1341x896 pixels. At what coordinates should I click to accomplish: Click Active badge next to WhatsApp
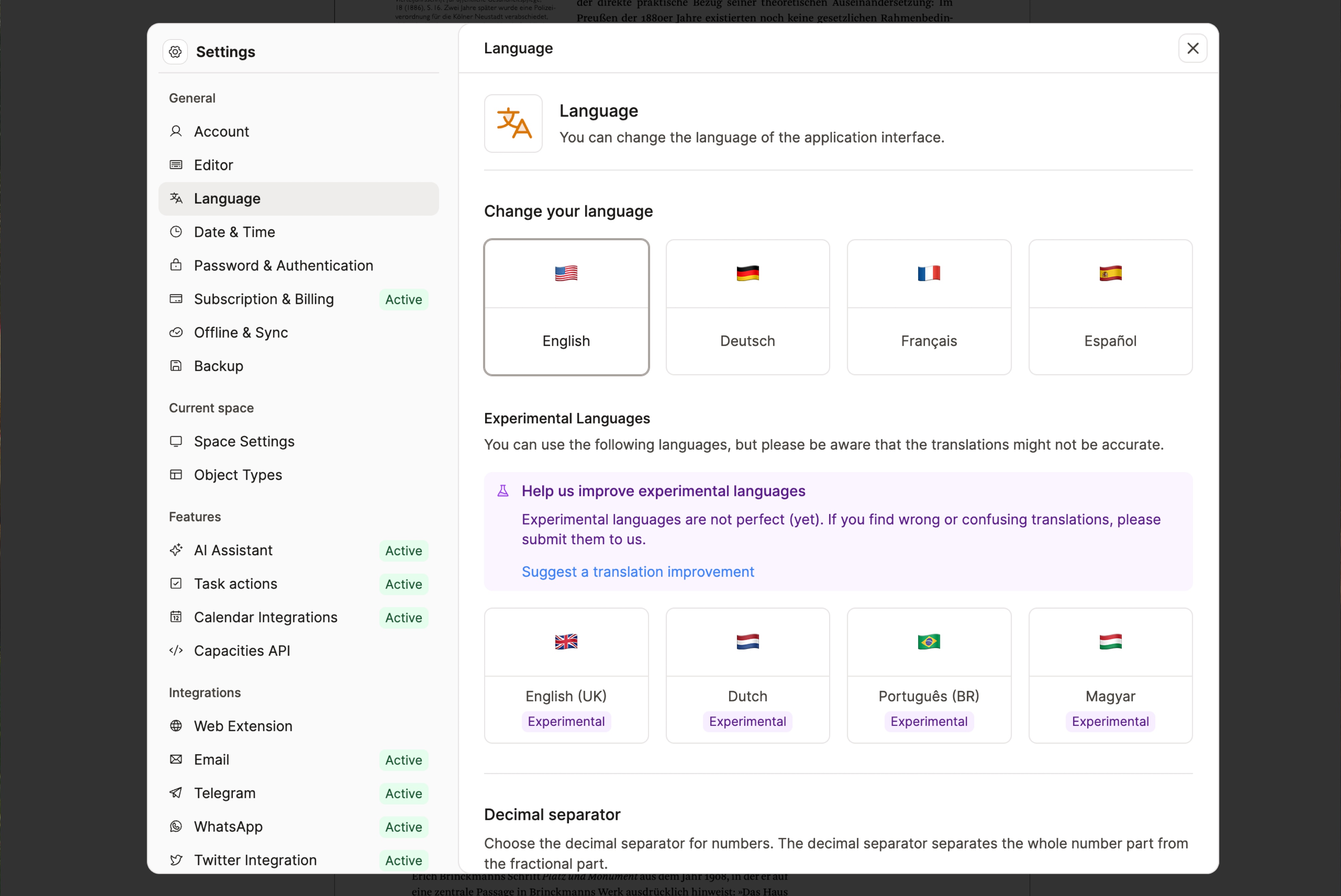click(x=404, y=827)
